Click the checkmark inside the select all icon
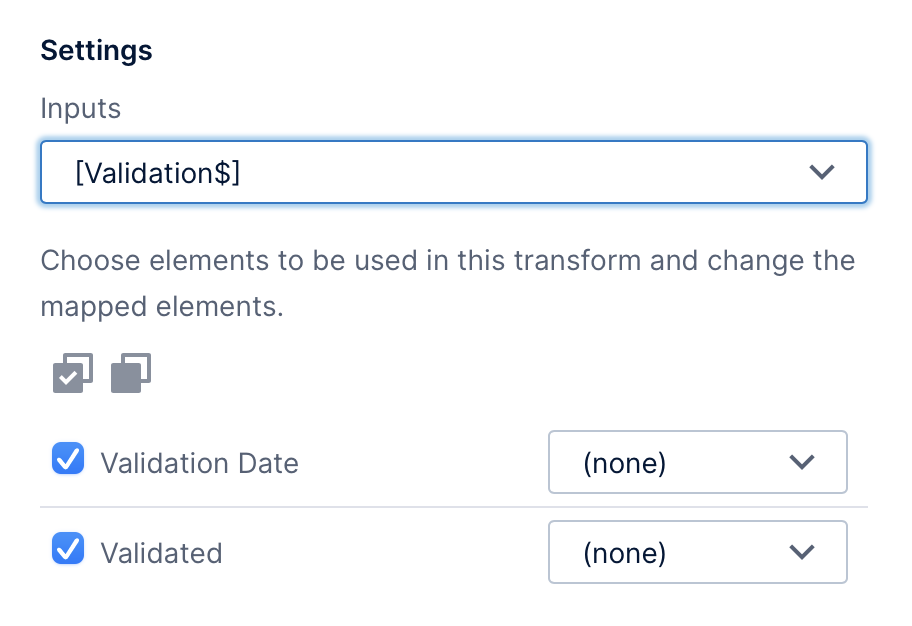912x626 pixels. pos(68,378)
